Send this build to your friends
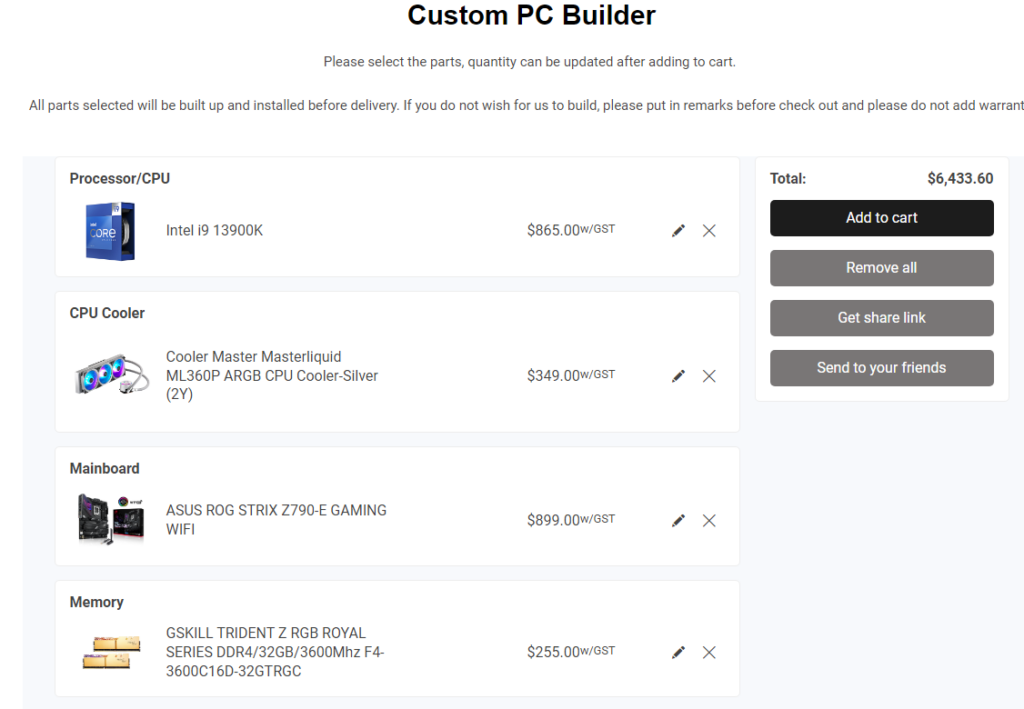Viewport: 1024px width, 709px height. [x=882, y=368]
